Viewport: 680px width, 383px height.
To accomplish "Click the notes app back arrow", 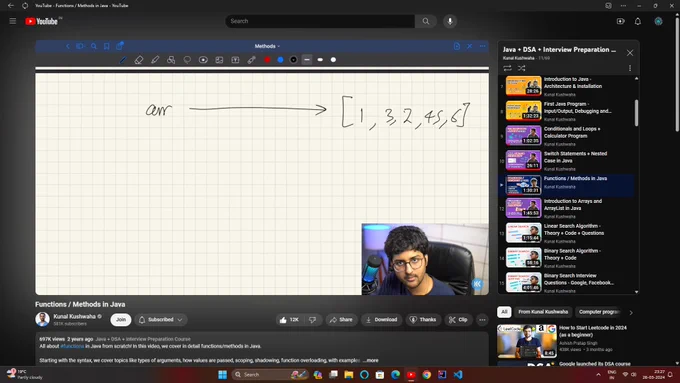I will [68, 46].
